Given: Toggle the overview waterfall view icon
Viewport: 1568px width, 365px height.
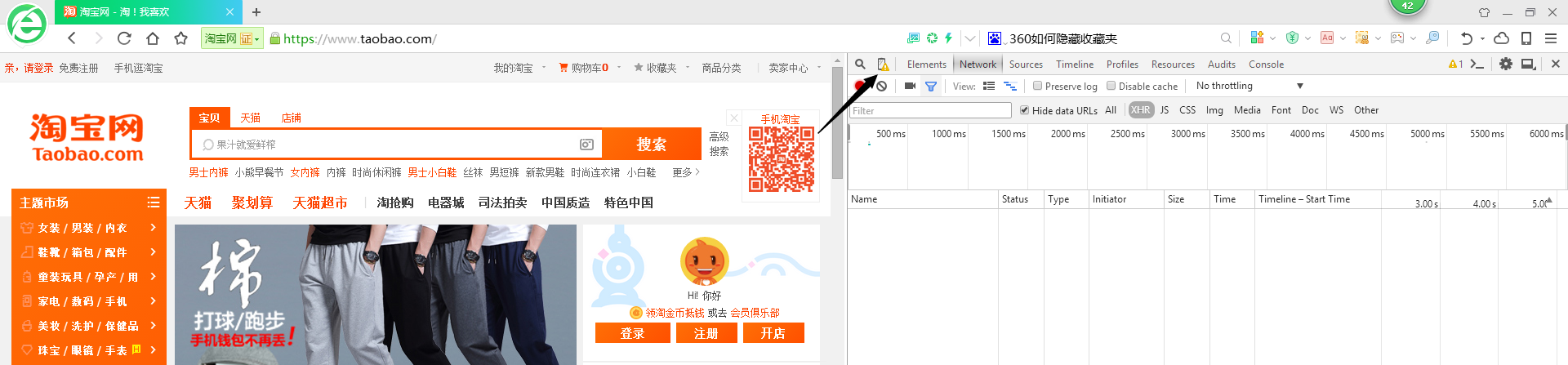Looking at the screenshot, I should (1010, 86).
